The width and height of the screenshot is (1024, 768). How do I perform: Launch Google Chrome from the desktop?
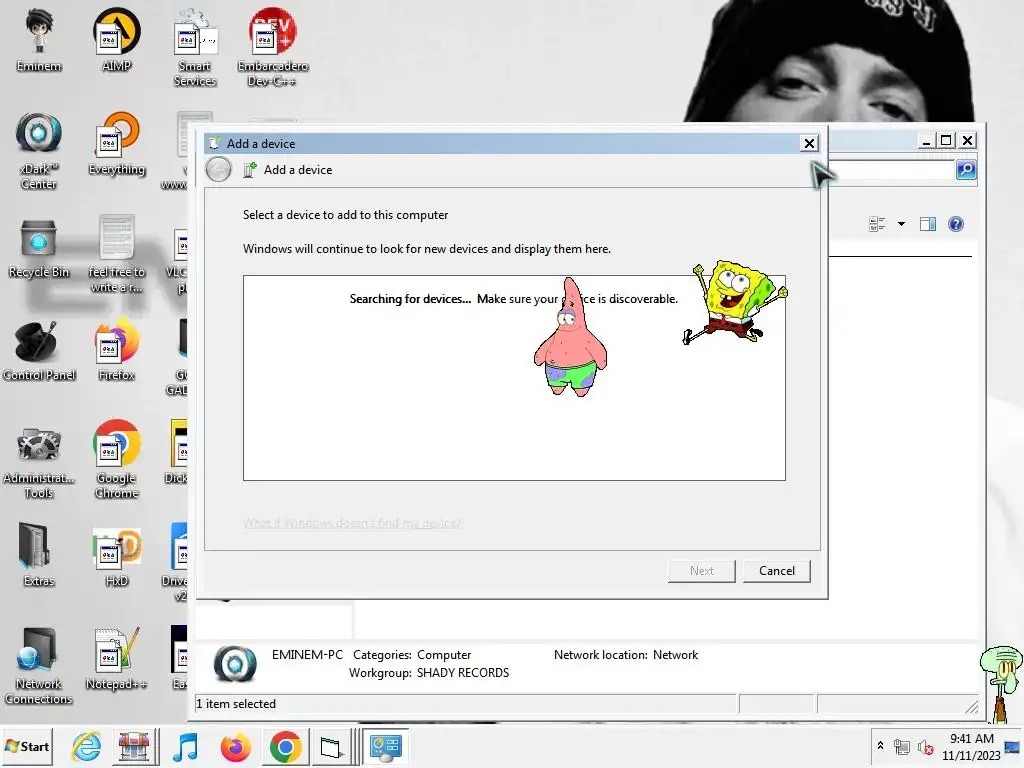click(x=116, y=460)
